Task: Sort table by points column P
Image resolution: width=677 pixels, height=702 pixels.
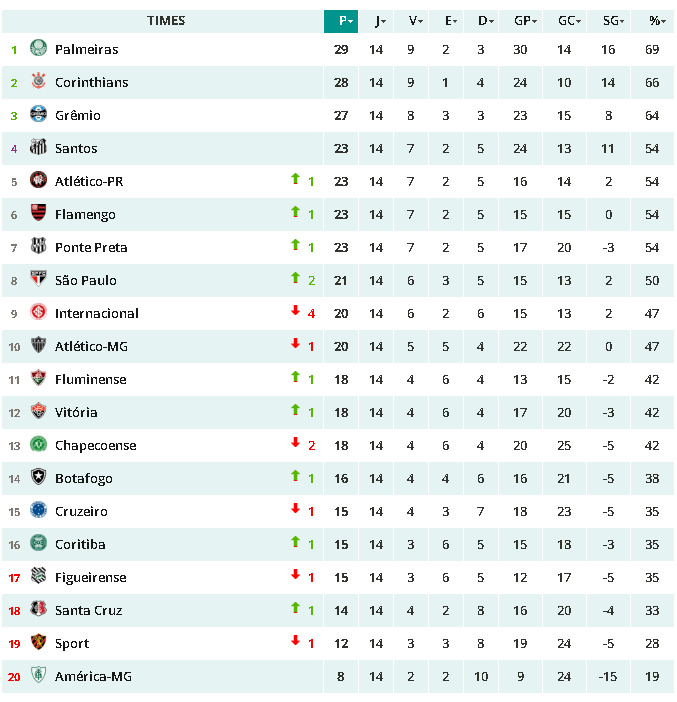Action: pyautogui.click(x=341, y=21)
